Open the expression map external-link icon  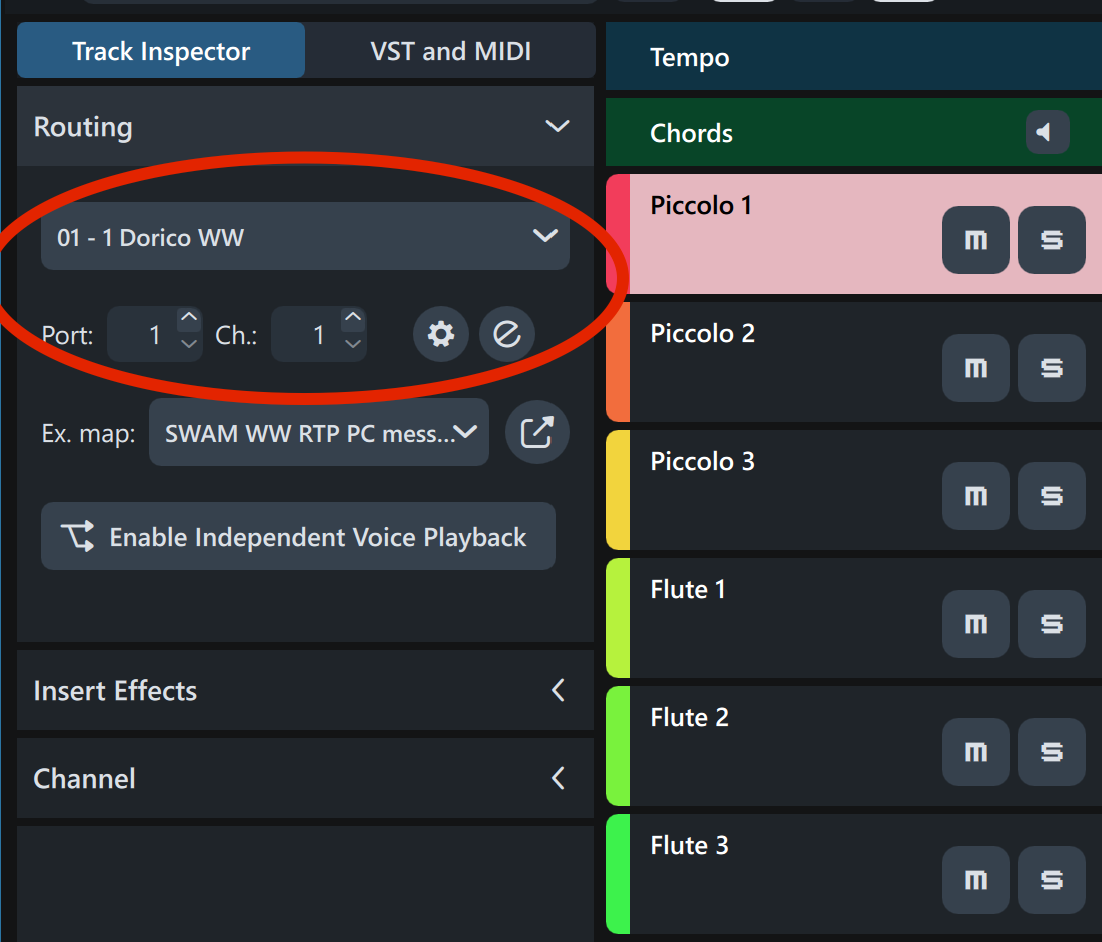(x=537, y=432)
